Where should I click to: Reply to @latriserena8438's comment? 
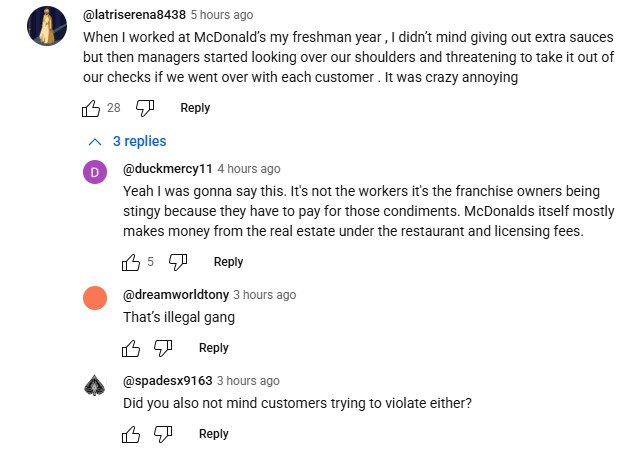[195, 108]
